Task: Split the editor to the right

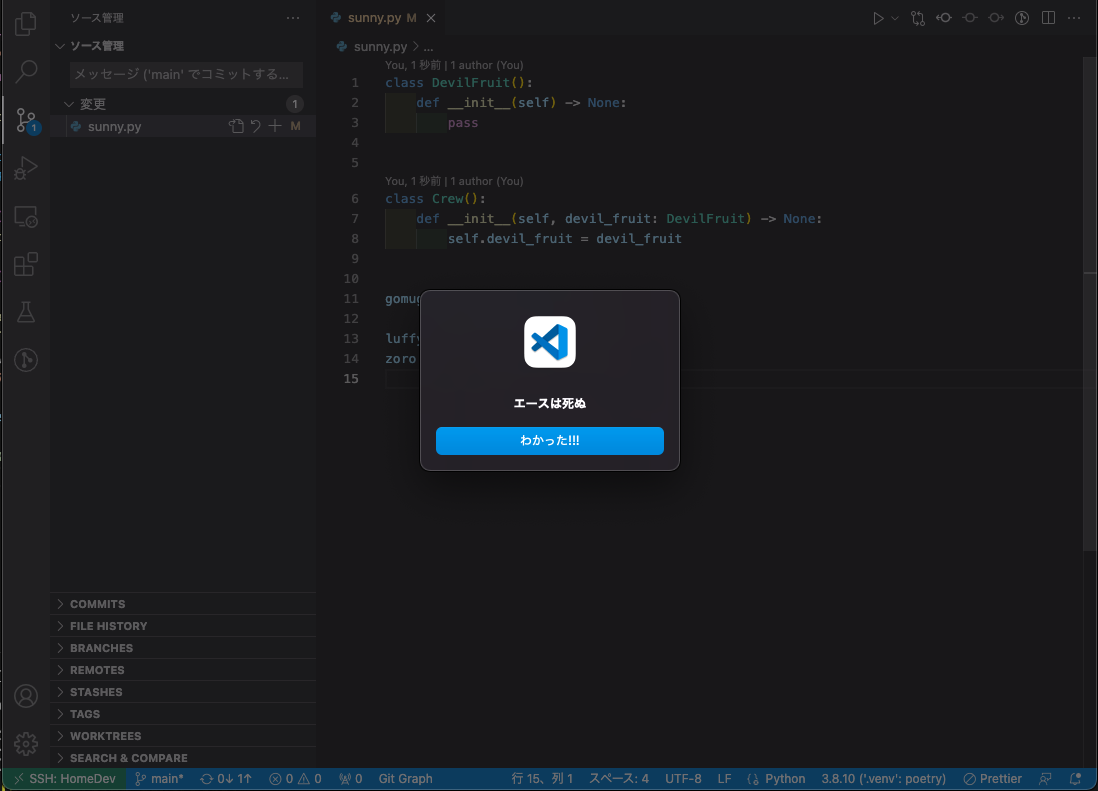Action: click(x=1048, y=18)
